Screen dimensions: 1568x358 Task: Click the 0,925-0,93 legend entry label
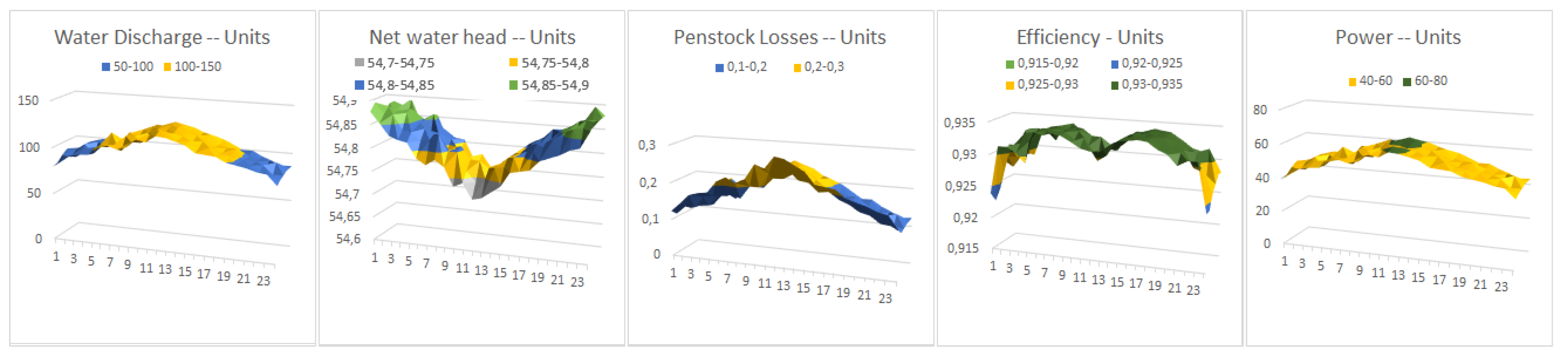pyautogui.click(x=1047, y=85)
